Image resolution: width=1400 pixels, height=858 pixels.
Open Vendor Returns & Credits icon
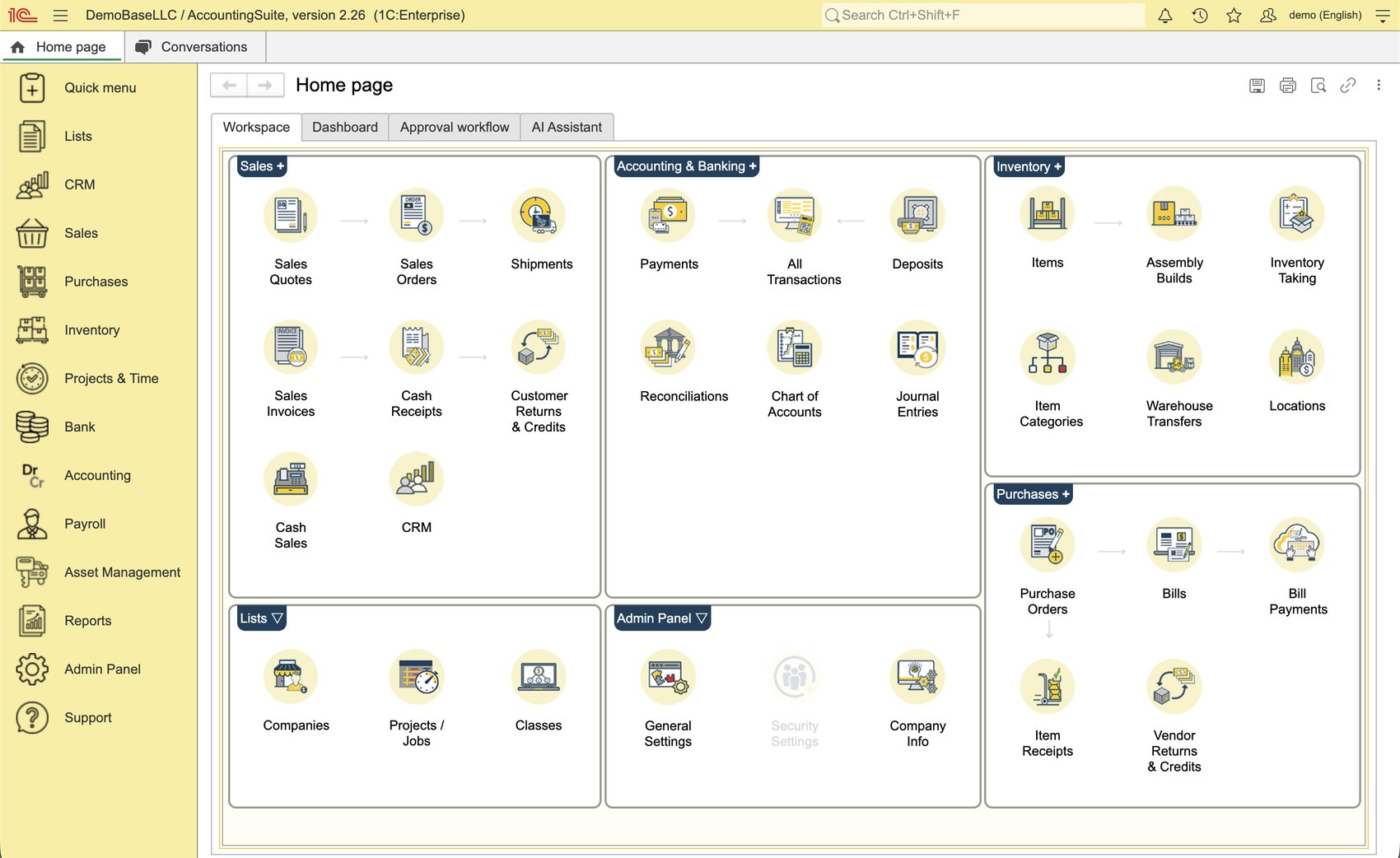click(1174, 687)
